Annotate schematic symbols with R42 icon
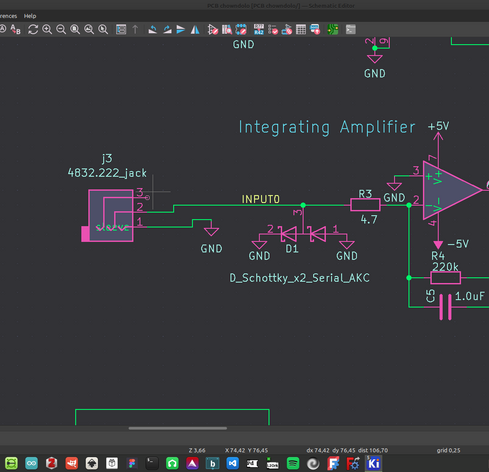The height and width of the screenshot is (472, 489). [259, 29]
